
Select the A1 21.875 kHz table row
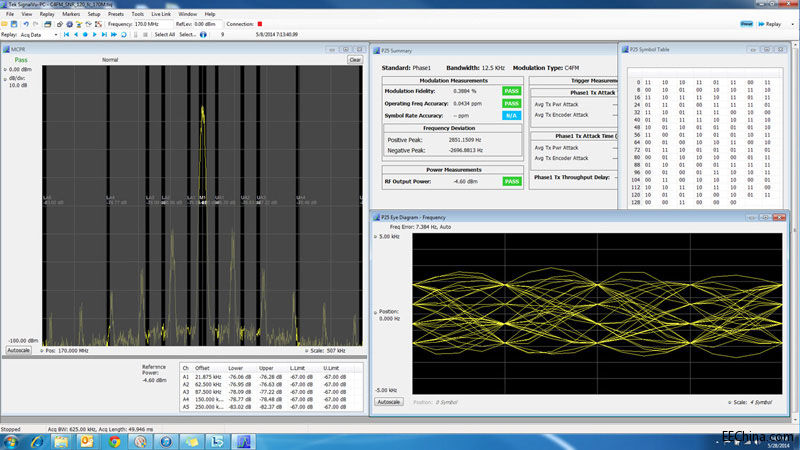271,377
